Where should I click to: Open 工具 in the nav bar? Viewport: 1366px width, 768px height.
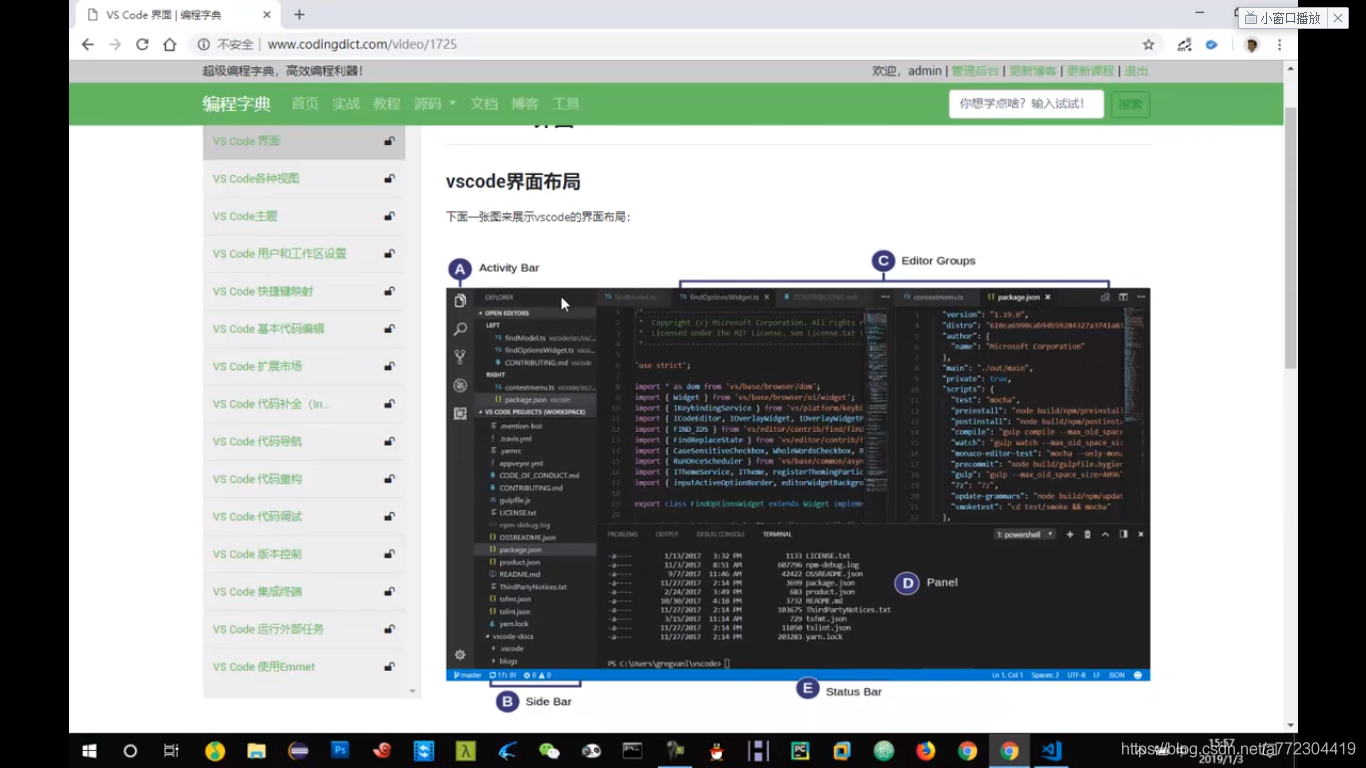(566, 104)
